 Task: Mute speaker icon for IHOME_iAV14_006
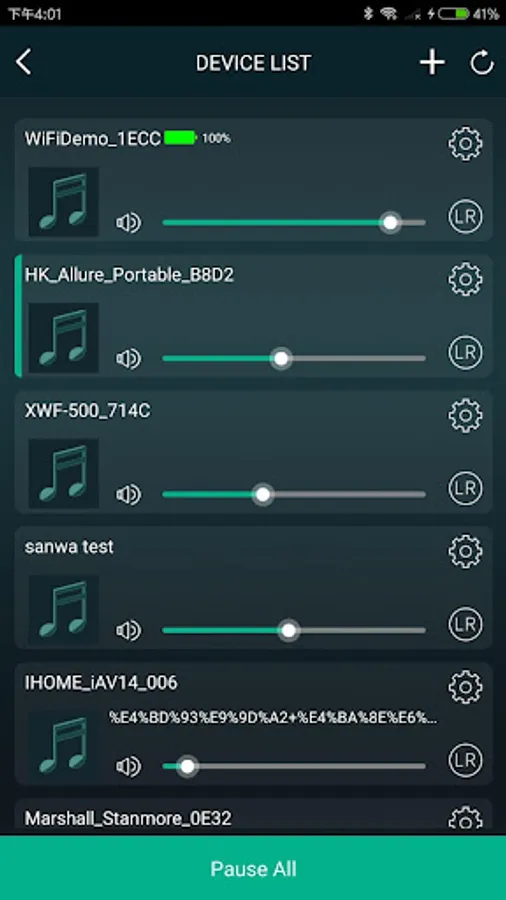(x=128, y=766)
